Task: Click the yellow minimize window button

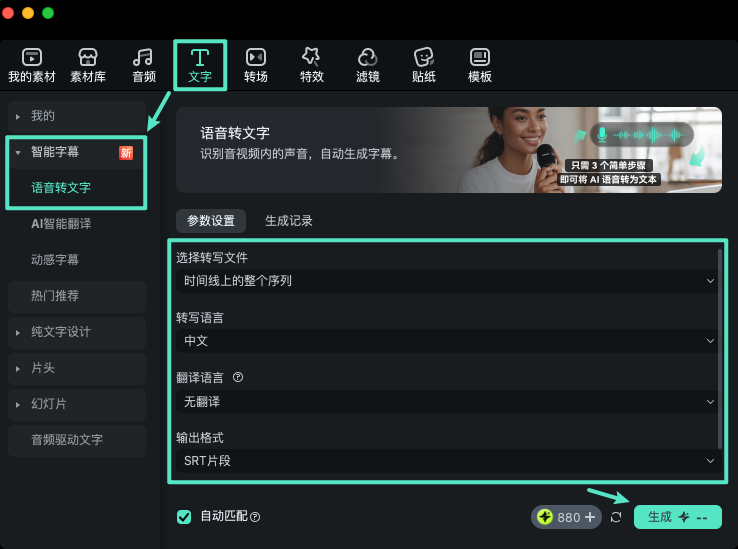Action: 28,13
